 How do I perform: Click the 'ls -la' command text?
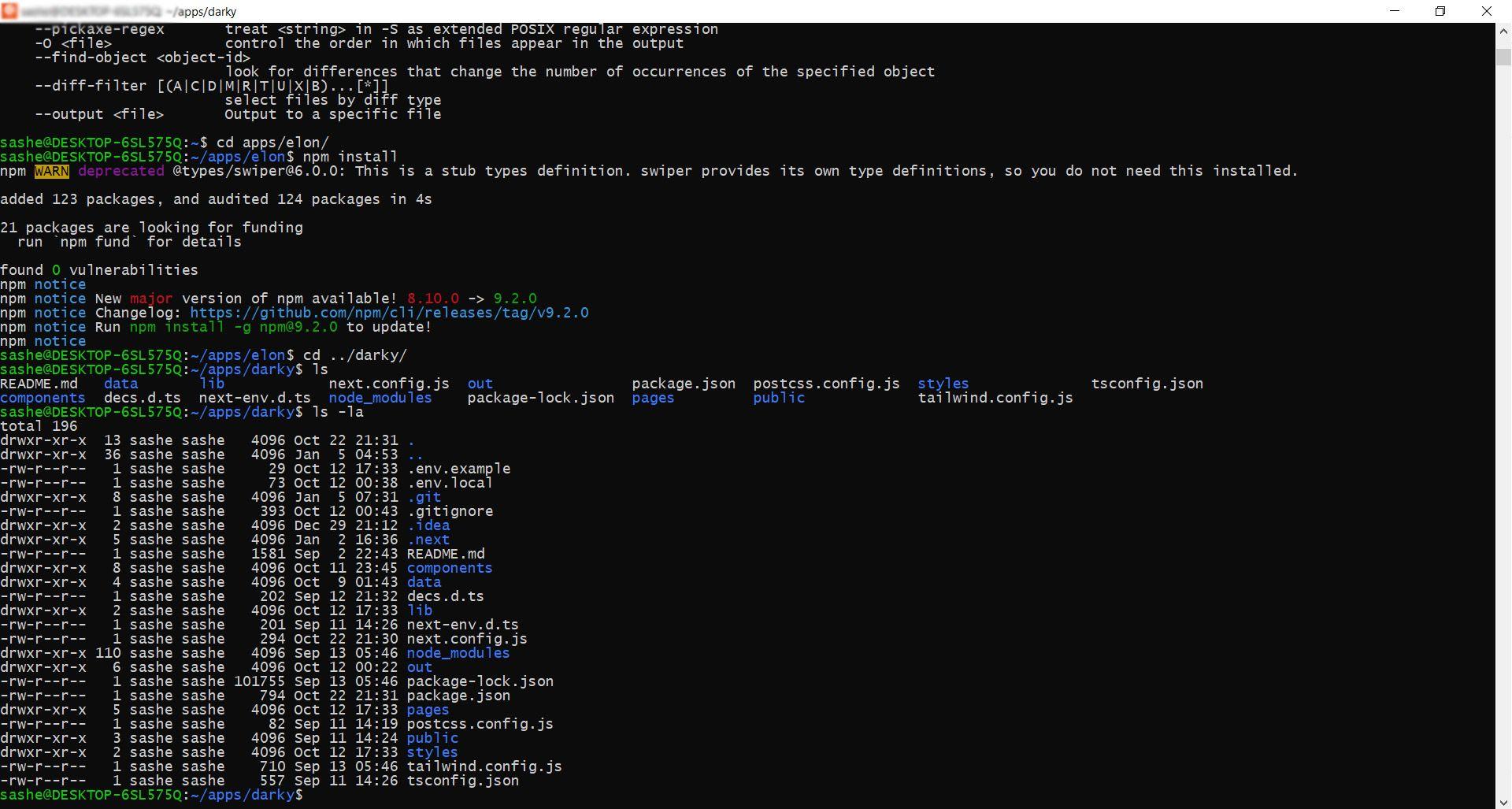[338, 412]
